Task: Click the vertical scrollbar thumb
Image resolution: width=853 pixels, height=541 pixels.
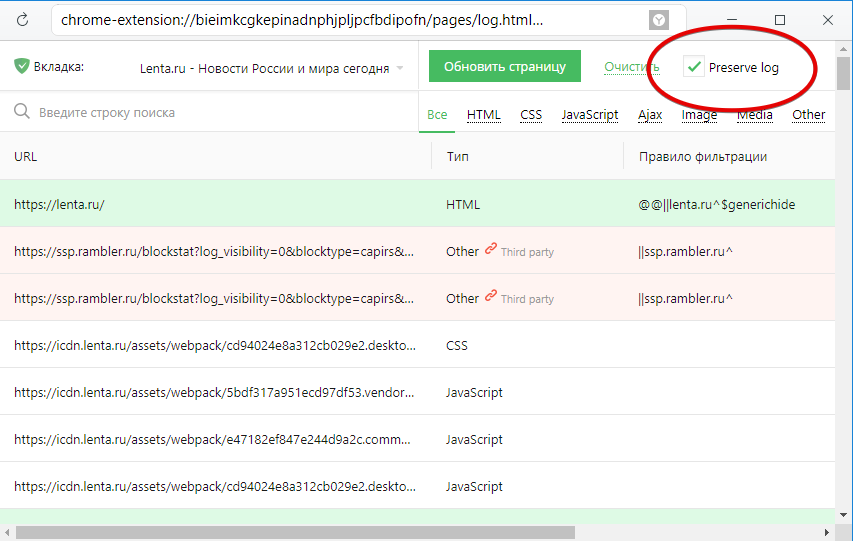Action: point(843,73)
